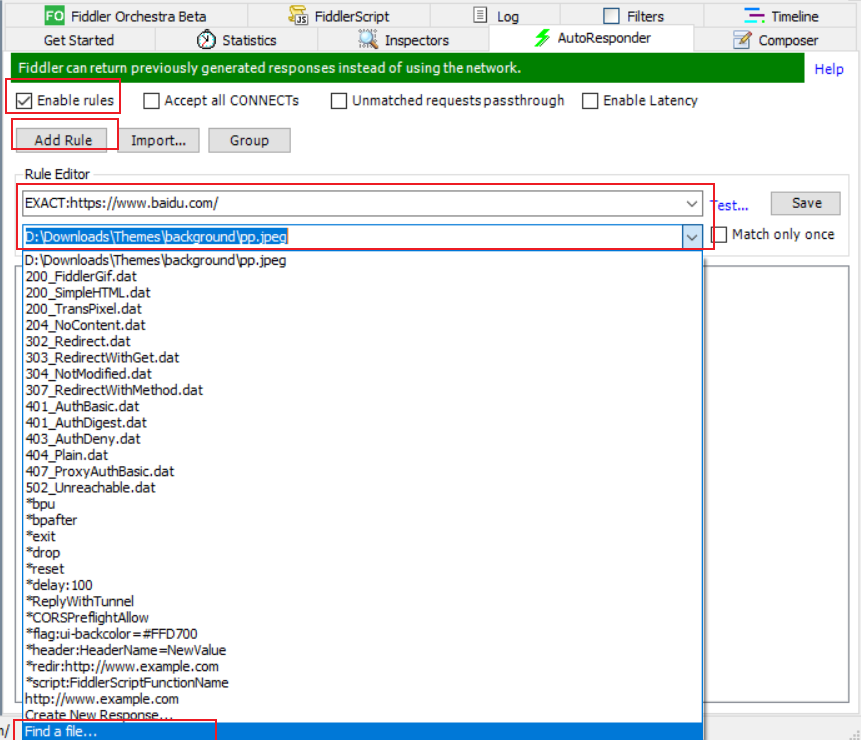
Task: Save the rule with Save button
Action: (806, 203)
